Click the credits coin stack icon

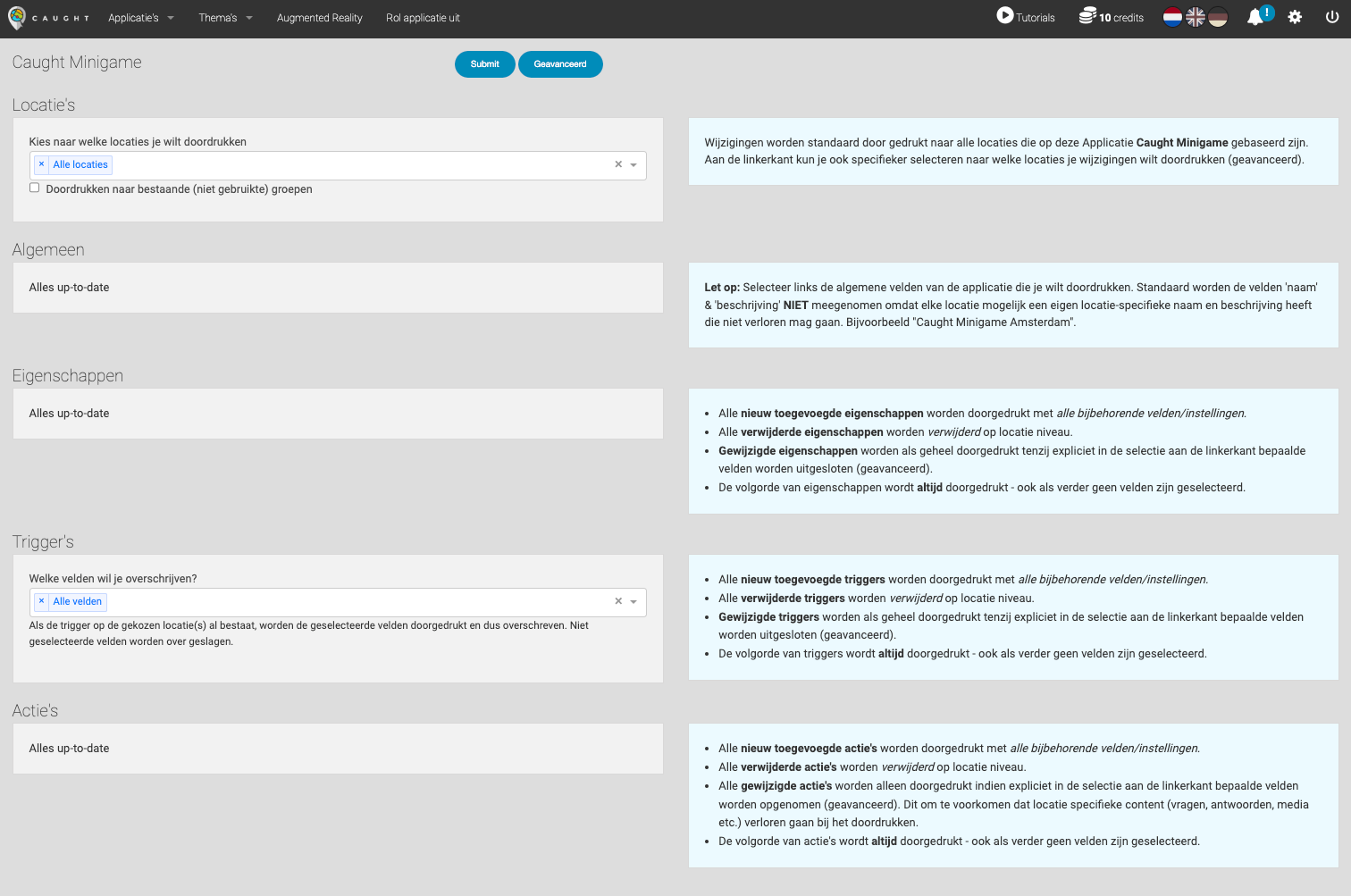coord(1087,16)
